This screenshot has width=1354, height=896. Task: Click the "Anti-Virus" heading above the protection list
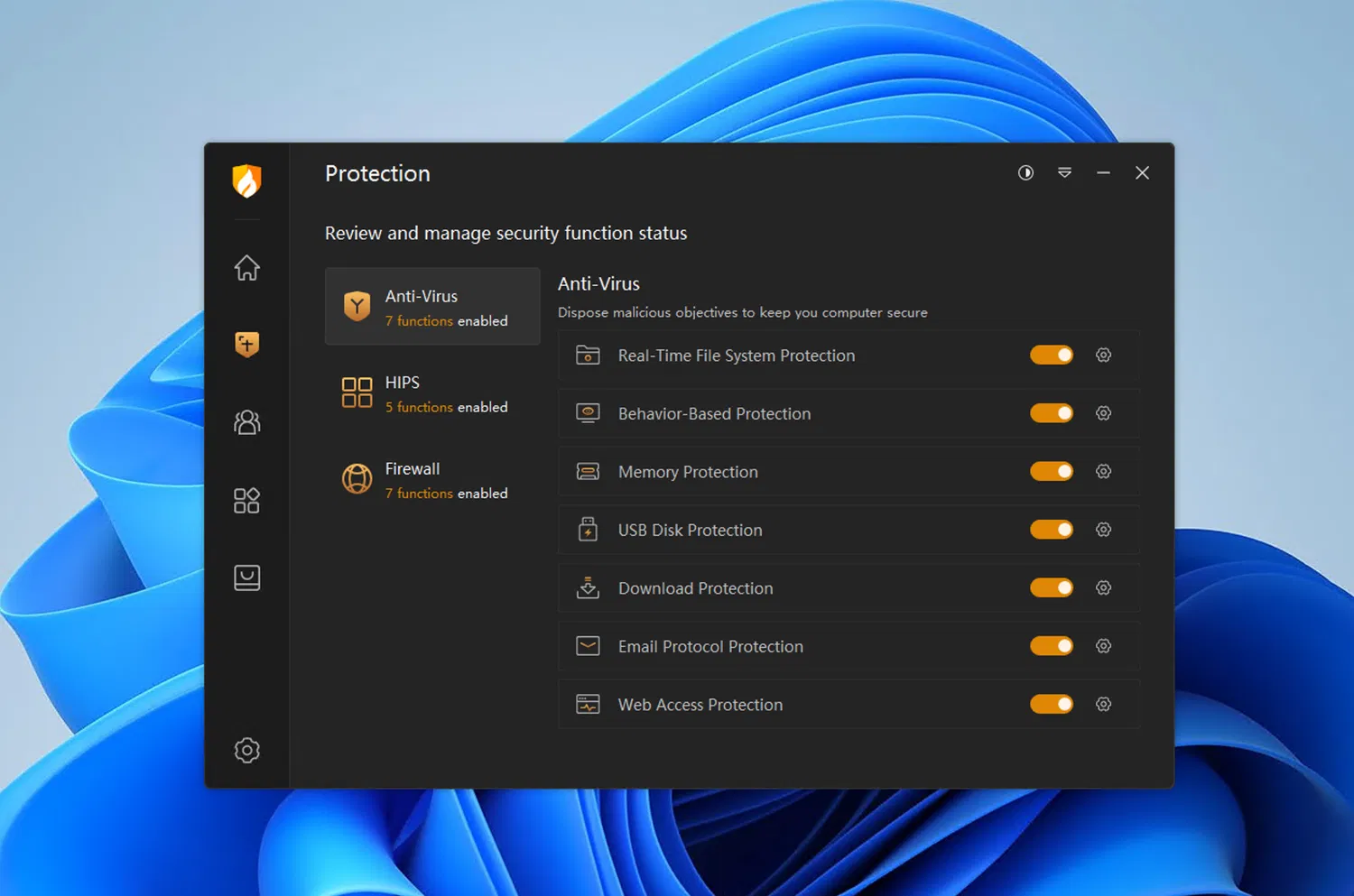(598, 283)
